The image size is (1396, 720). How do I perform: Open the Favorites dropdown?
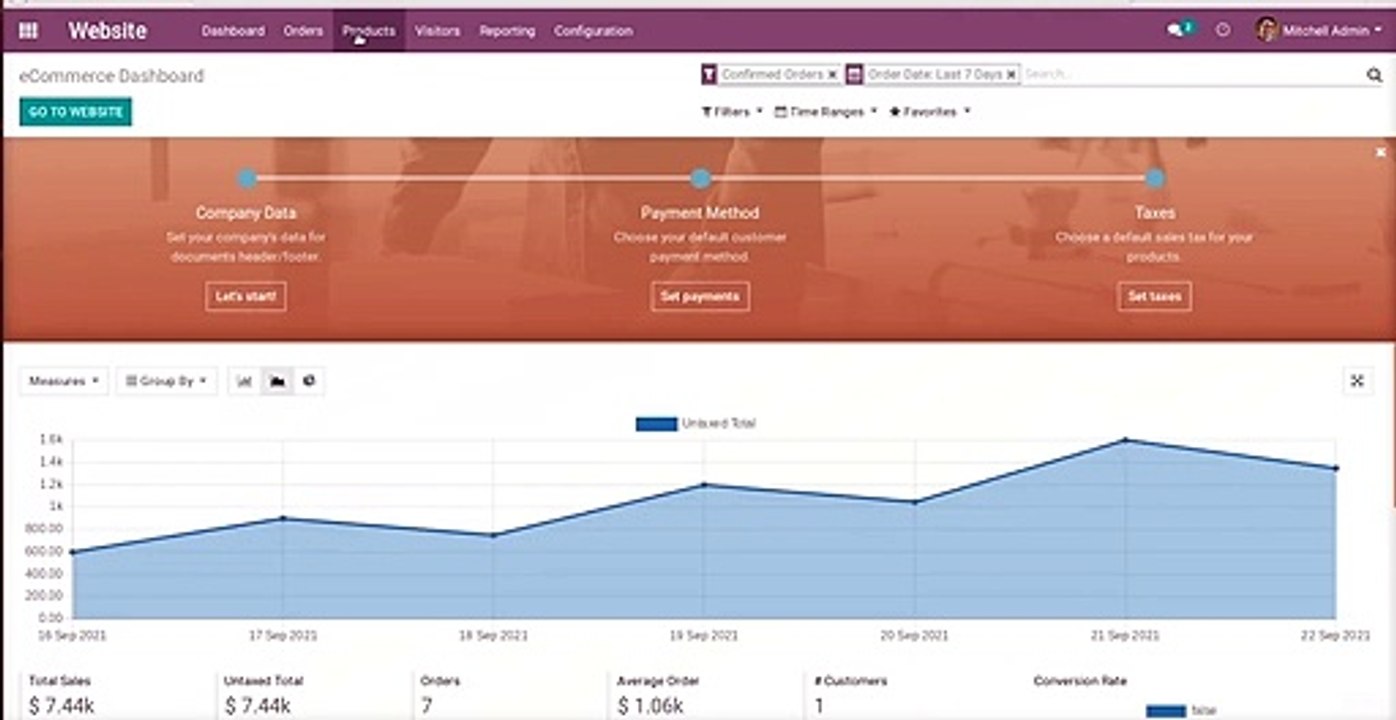click(930, 112)
